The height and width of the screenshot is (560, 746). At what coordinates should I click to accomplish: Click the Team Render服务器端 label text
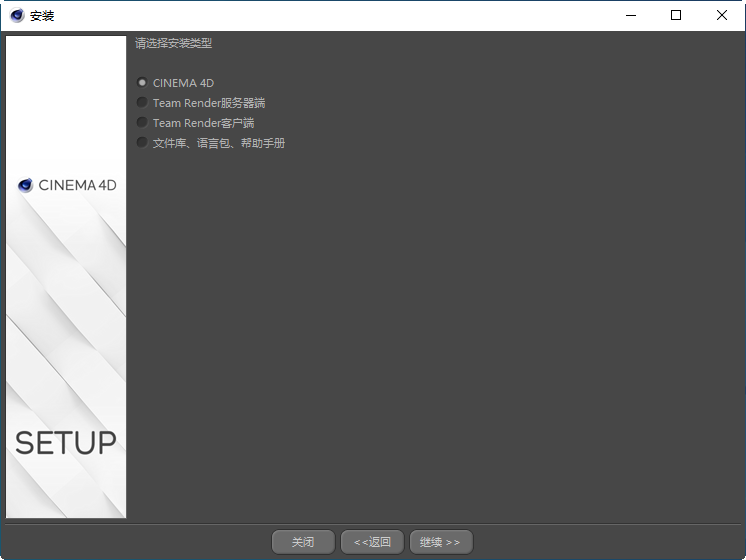pos(209,103)
